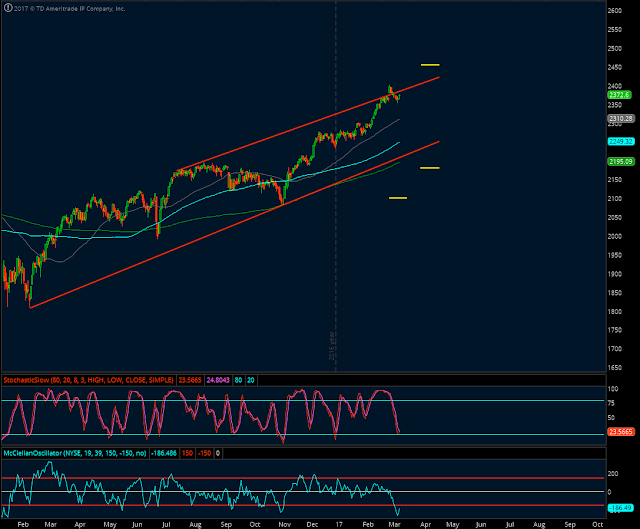Click the Nov label on the time axis
Screen dimensions: 640x529
pyautogui.click(x=284, y=524)
